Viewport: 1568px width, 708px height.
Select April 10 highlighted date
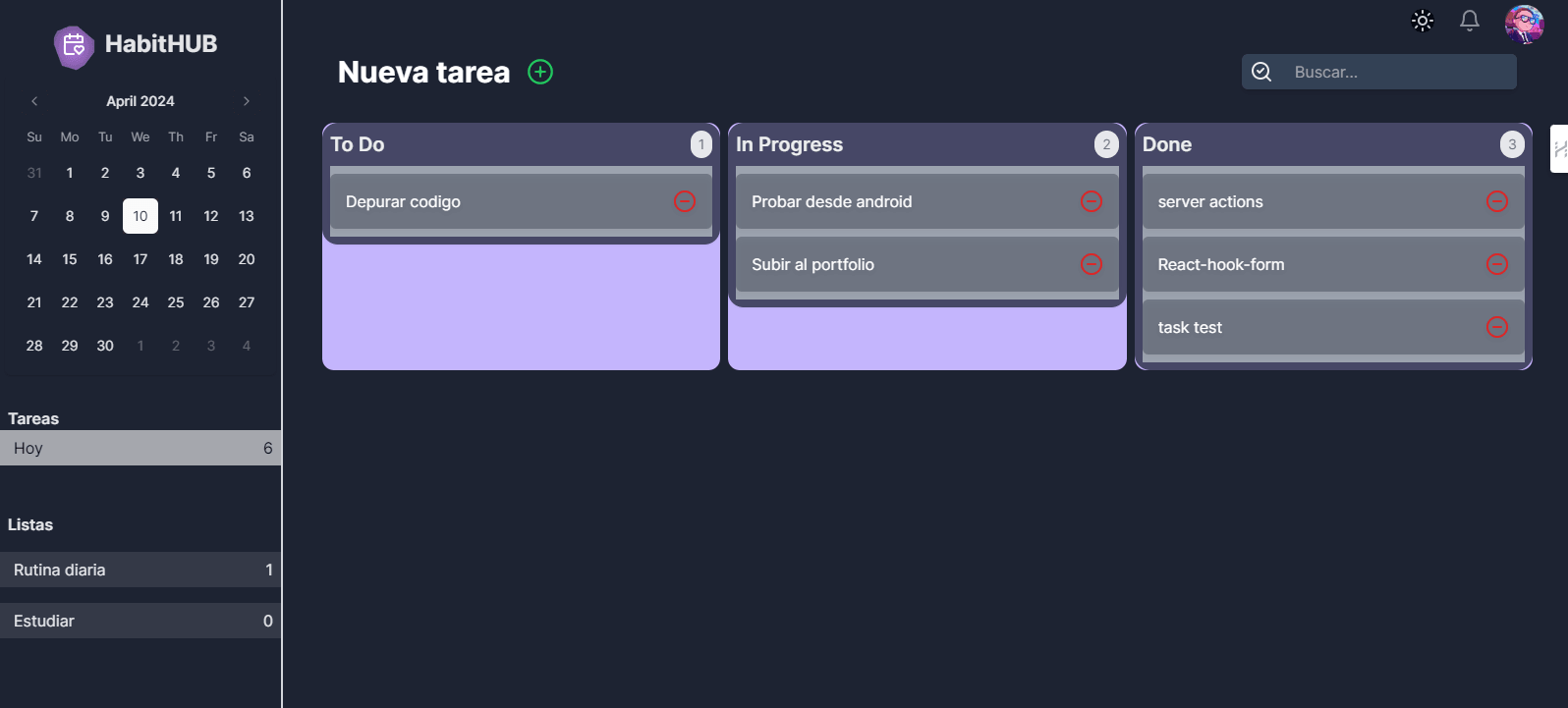140,216
